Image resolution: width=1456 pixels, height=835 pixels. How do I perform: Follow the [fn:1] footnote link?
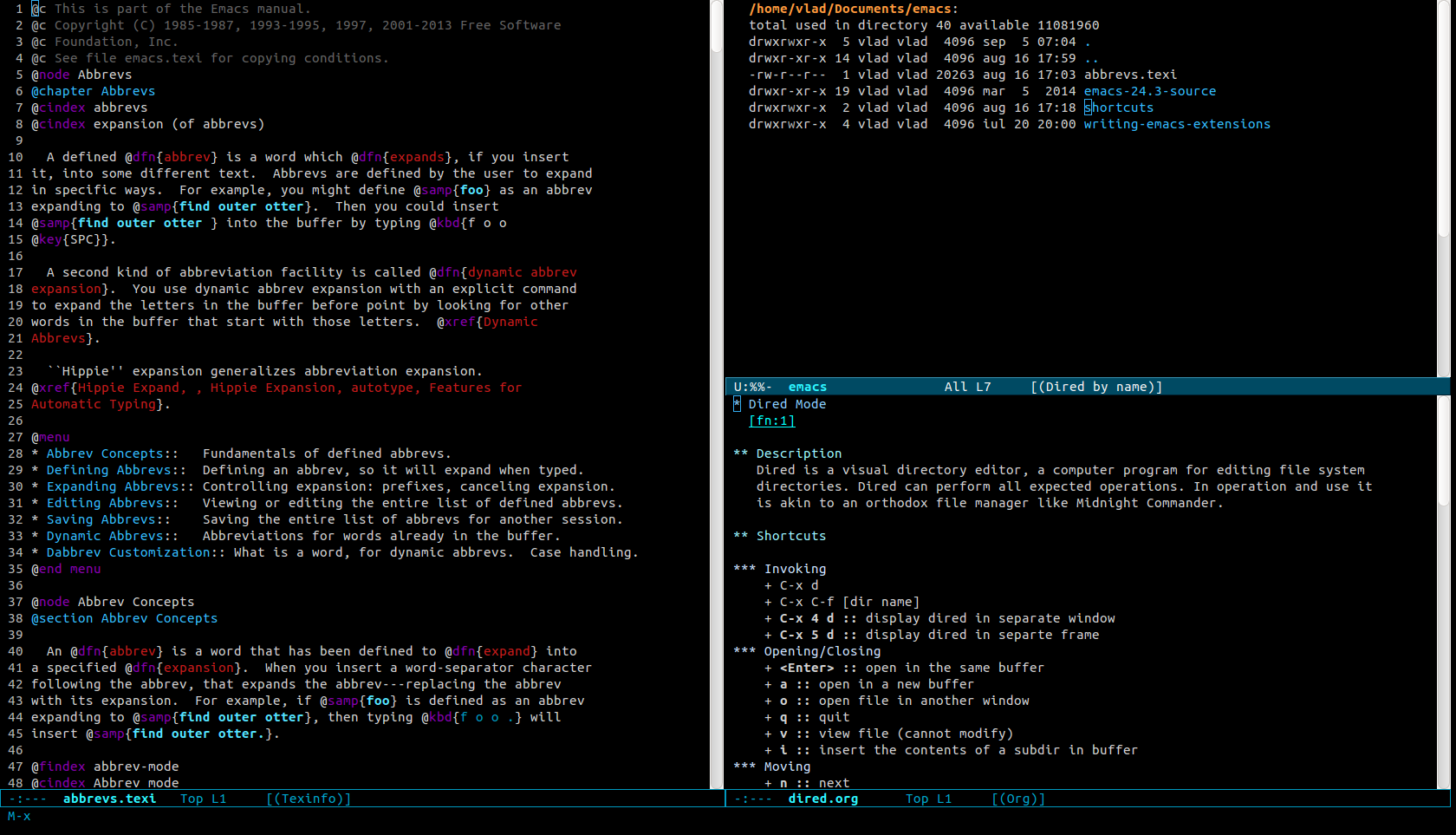771,421
